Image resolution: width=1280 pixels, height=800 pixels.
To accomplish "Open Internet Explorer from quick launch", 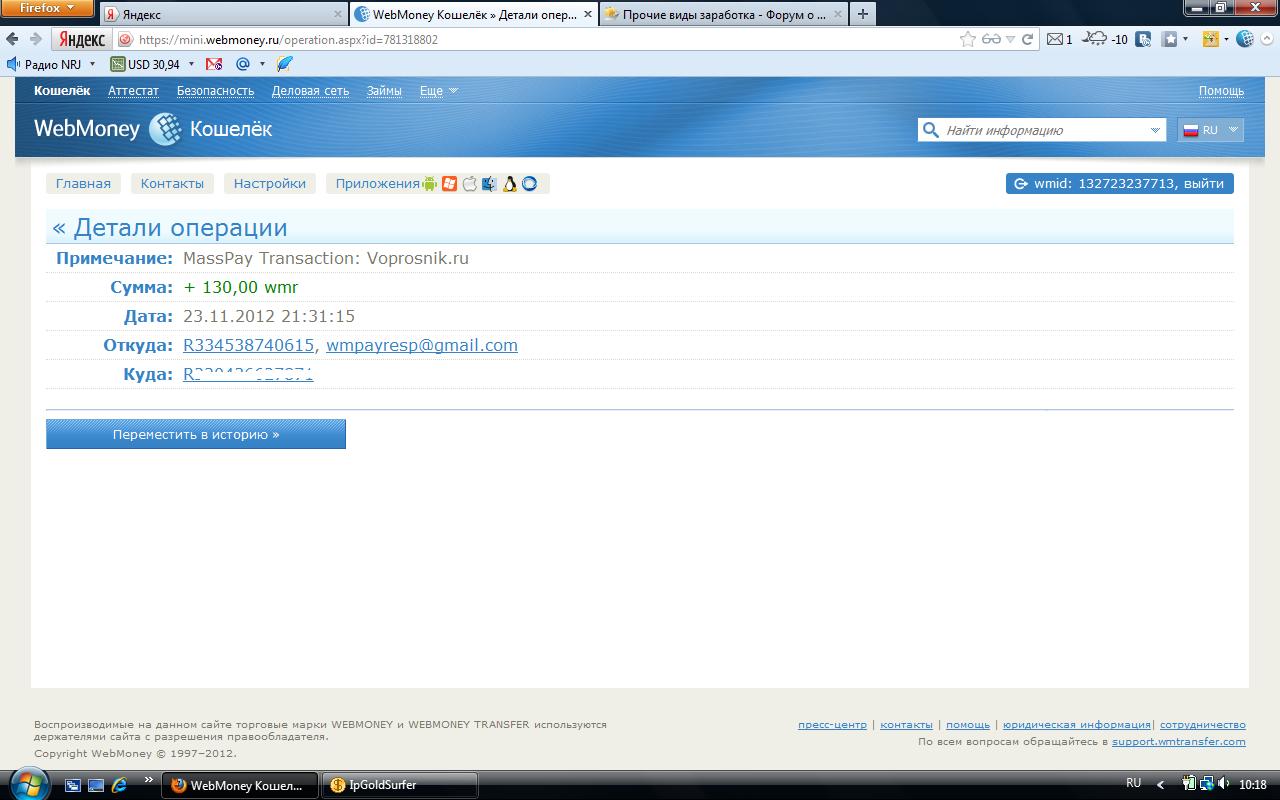I will 120,785.
